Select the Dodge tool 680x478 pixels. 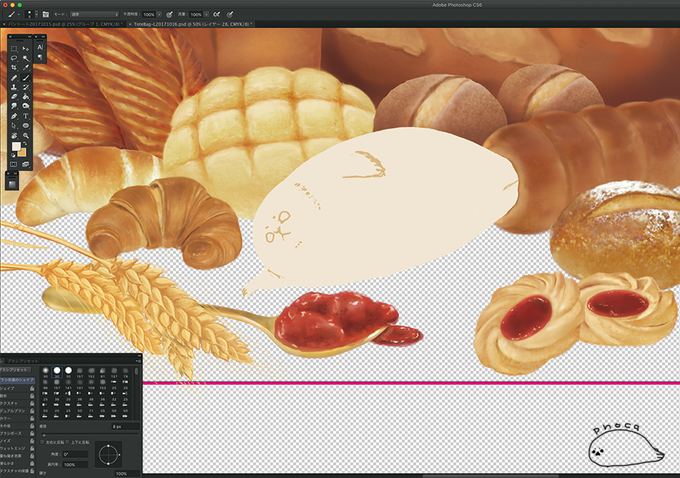[26, 106]
